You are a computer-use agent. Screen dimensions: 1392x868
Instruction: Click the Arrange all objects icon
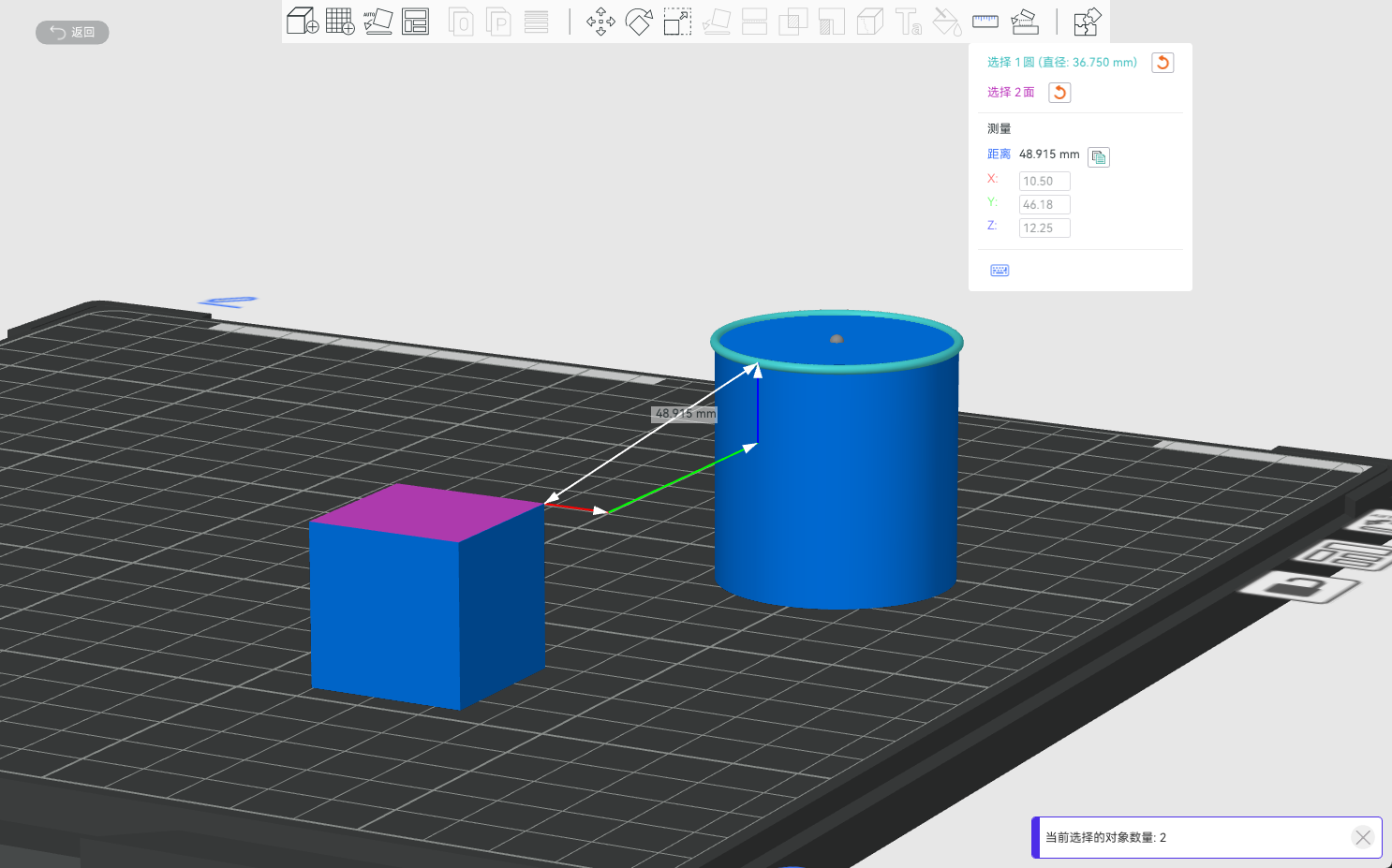pyautogui.click(x=415, y=21)
